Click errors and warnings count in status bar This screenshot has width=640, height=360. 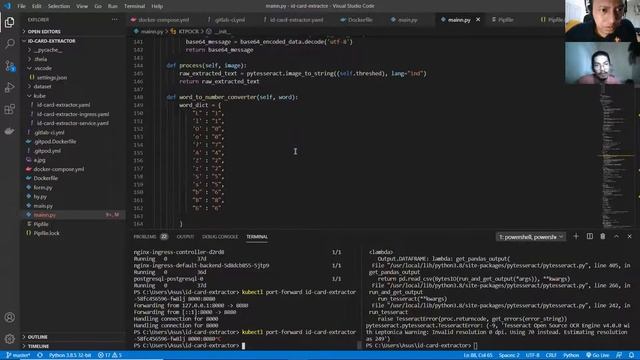(x=109, y=355)
